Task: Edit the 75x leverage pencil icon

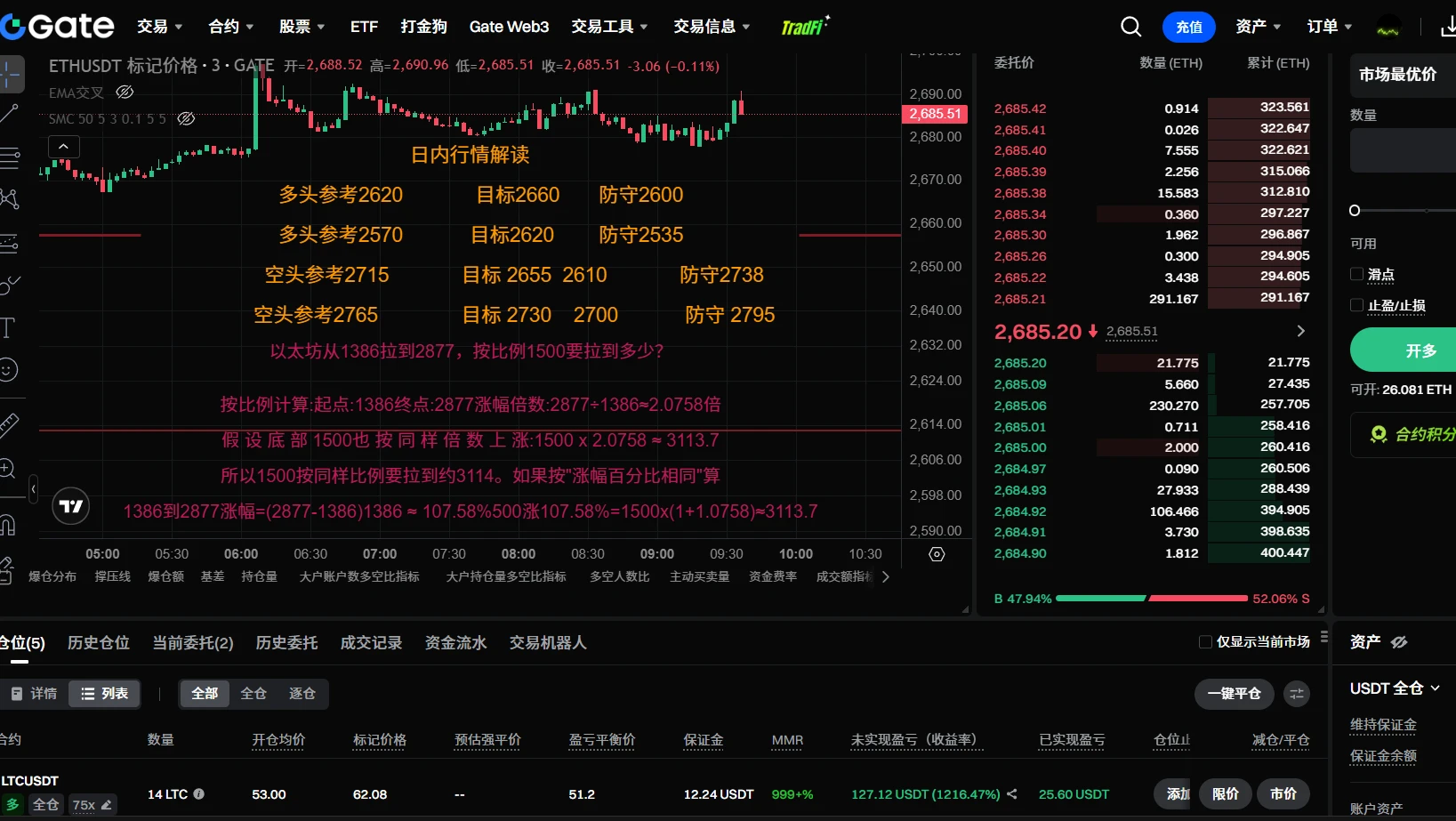Action: pyautogui.click(x=107, y=805)
